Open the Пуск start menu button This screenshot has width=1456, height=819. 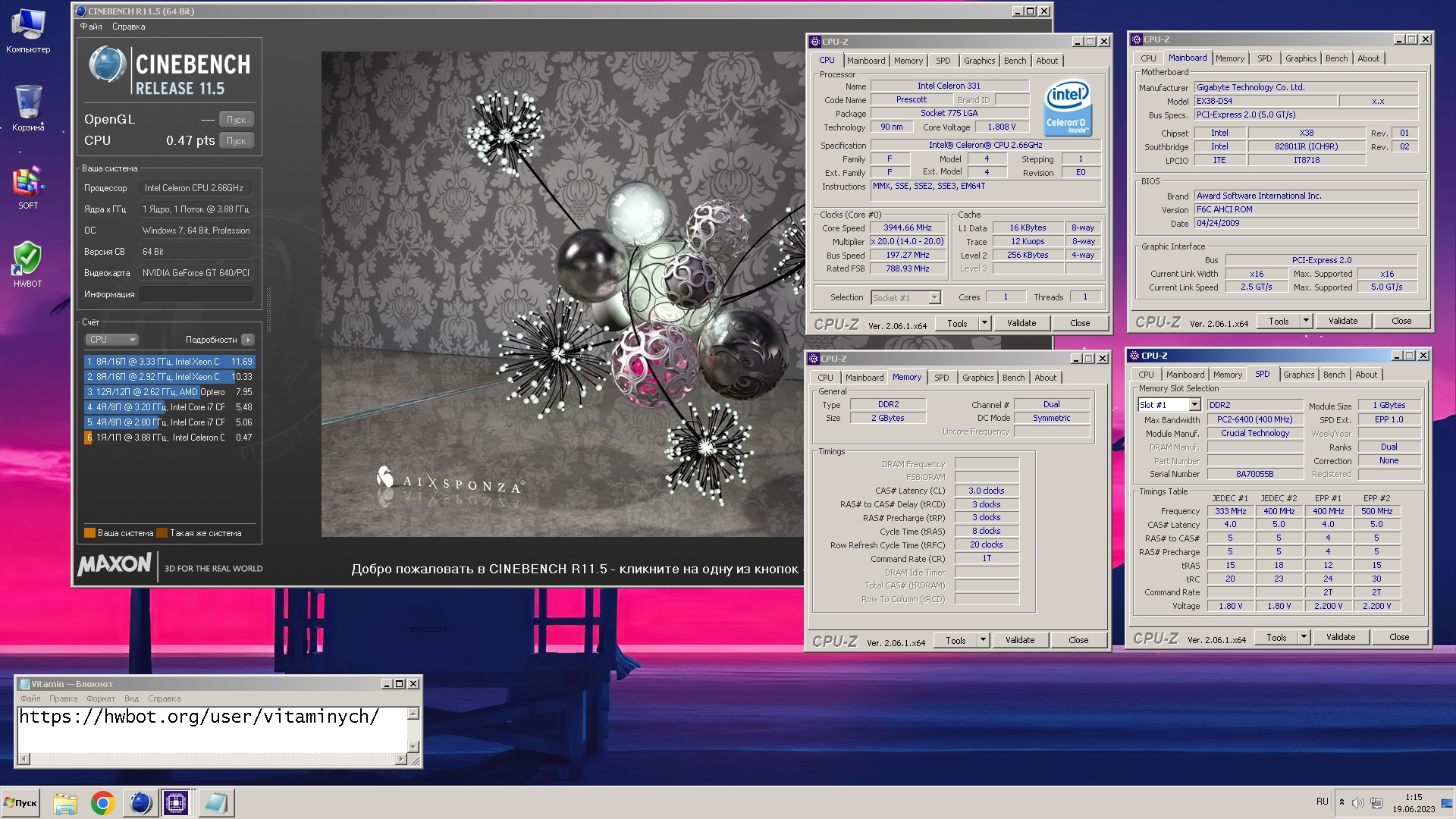[x=20, y=802]
